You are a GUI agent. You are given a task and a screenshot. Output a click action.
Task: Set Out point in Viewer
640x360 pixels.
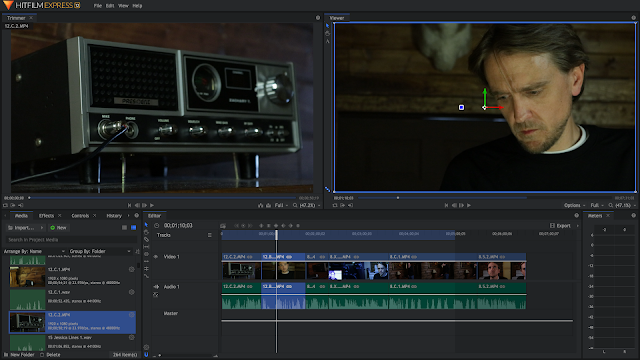pos(350,205)
